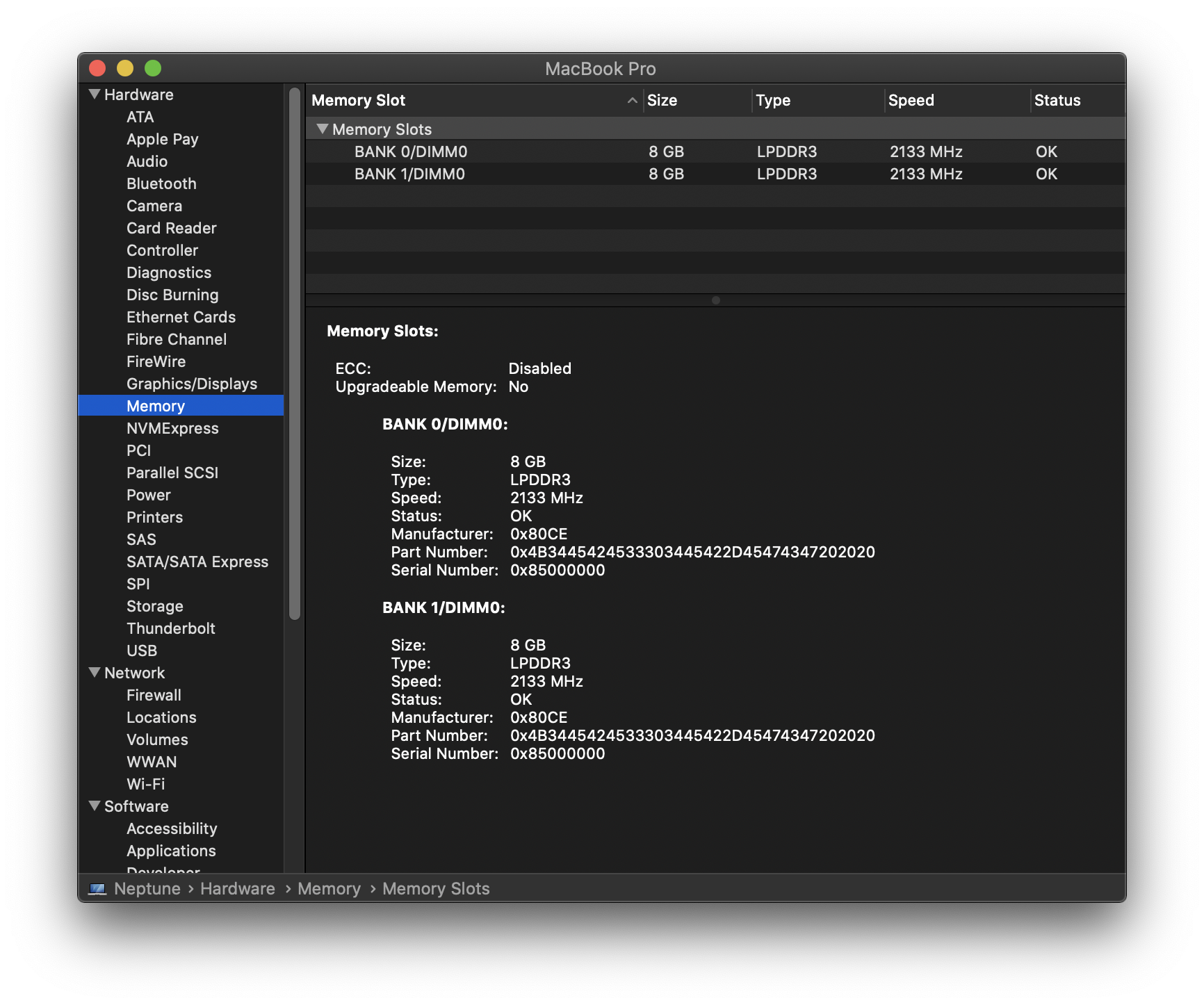The image size is (1204, 1005).
Task: Open FireWire hardware info
Action: pyautogui.click(x=156, y=361)
